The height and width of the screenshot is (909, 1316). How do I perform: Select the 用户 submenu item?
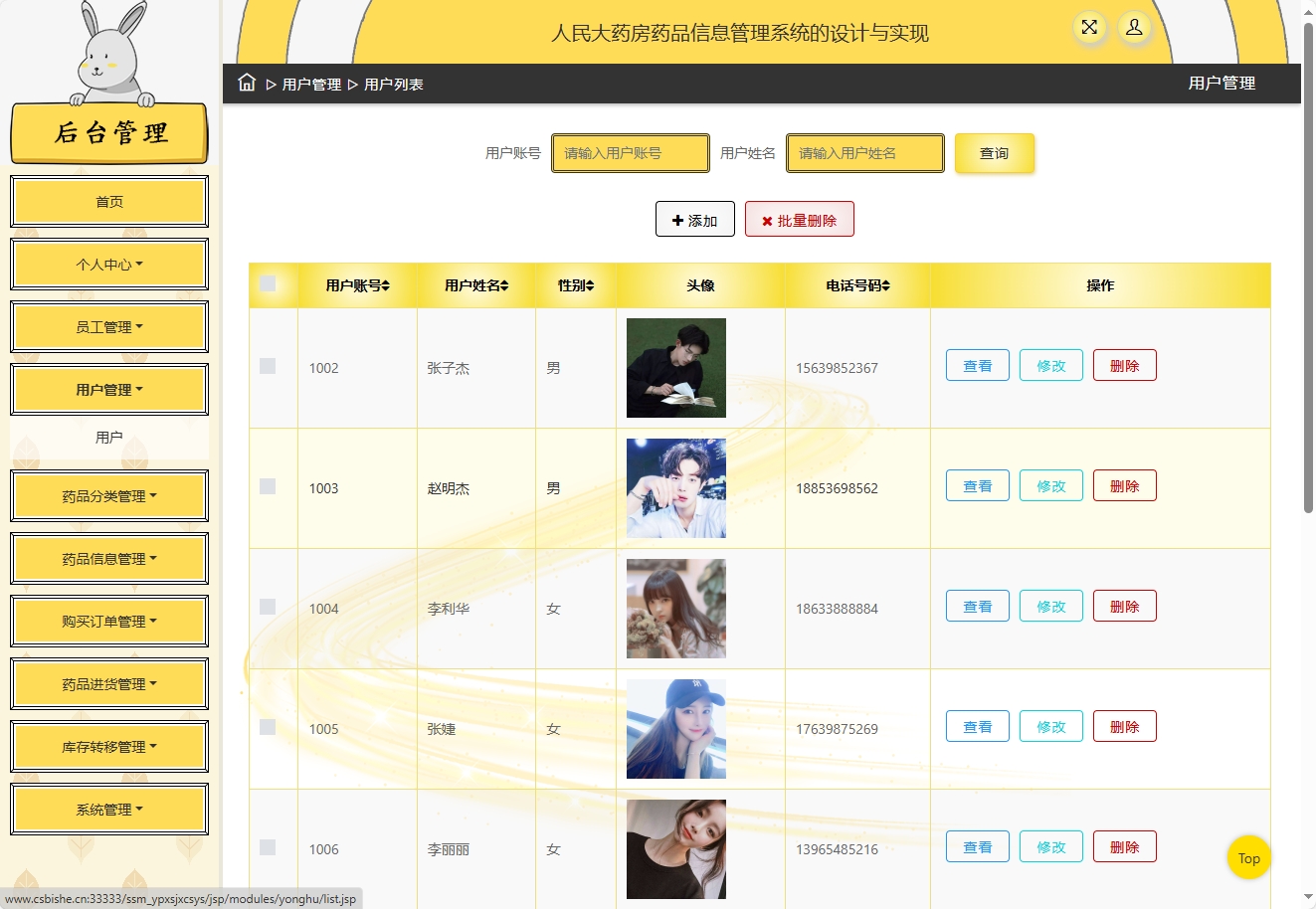click(x=109, y=438)
